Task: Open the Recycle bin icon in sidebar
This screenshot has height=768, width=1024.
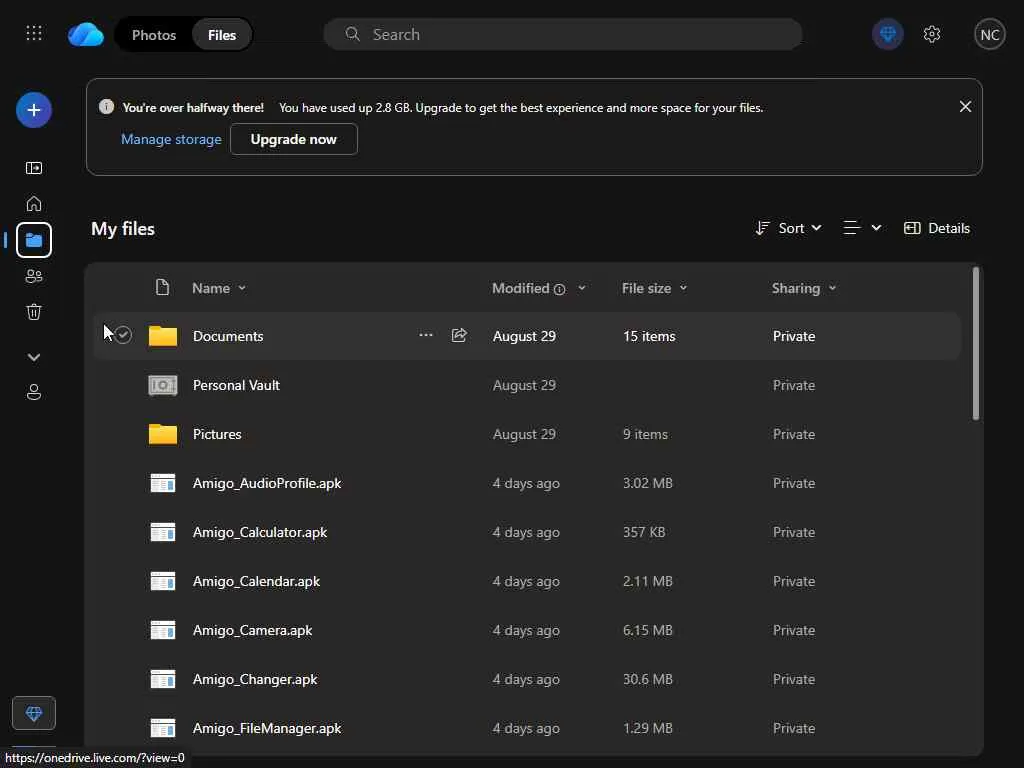Action: pyautogui.click(x=34, y=312)
